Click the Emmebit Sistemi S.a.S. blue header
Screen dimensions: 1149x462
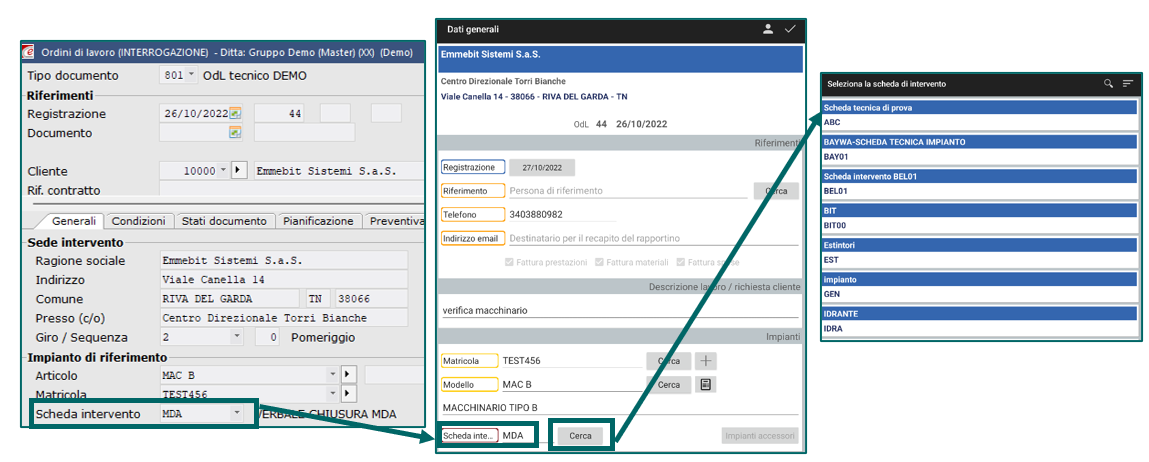(x=620, y=58)
